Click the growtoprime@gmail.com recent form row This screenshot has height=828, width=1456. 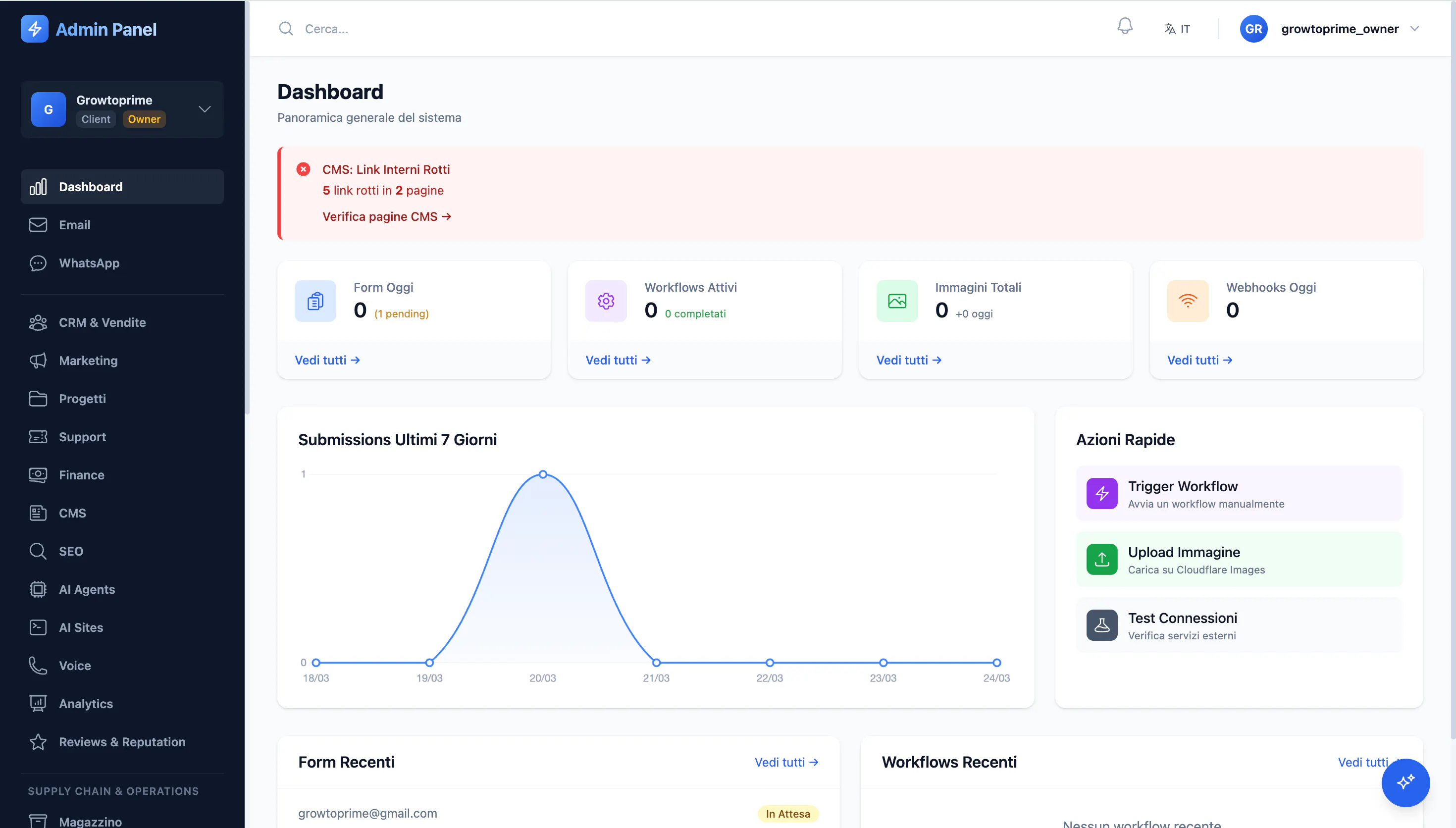[x=558, y=813]
